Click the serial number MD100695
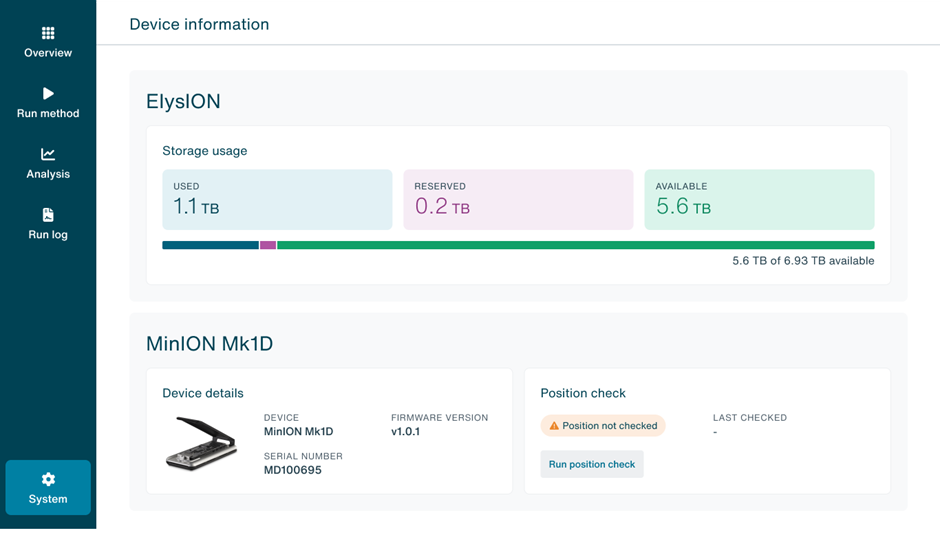This screenshot has height=544, width=940. click(x=293, y=470)
